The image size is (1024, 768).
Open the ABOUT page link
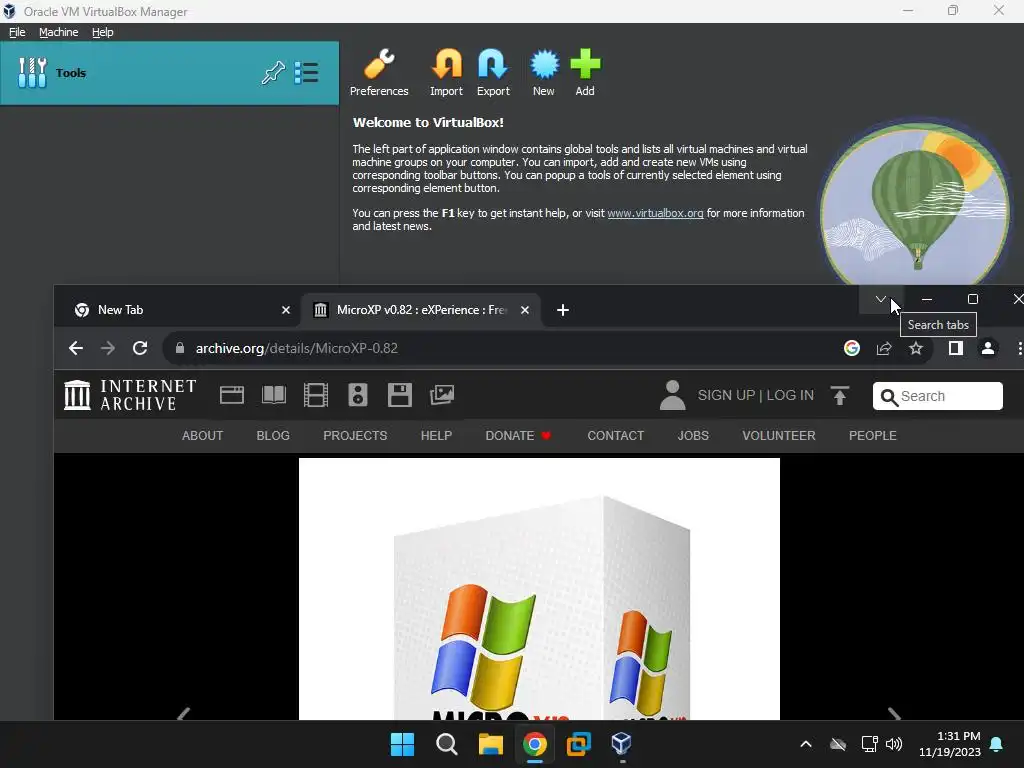coord(202,436)
